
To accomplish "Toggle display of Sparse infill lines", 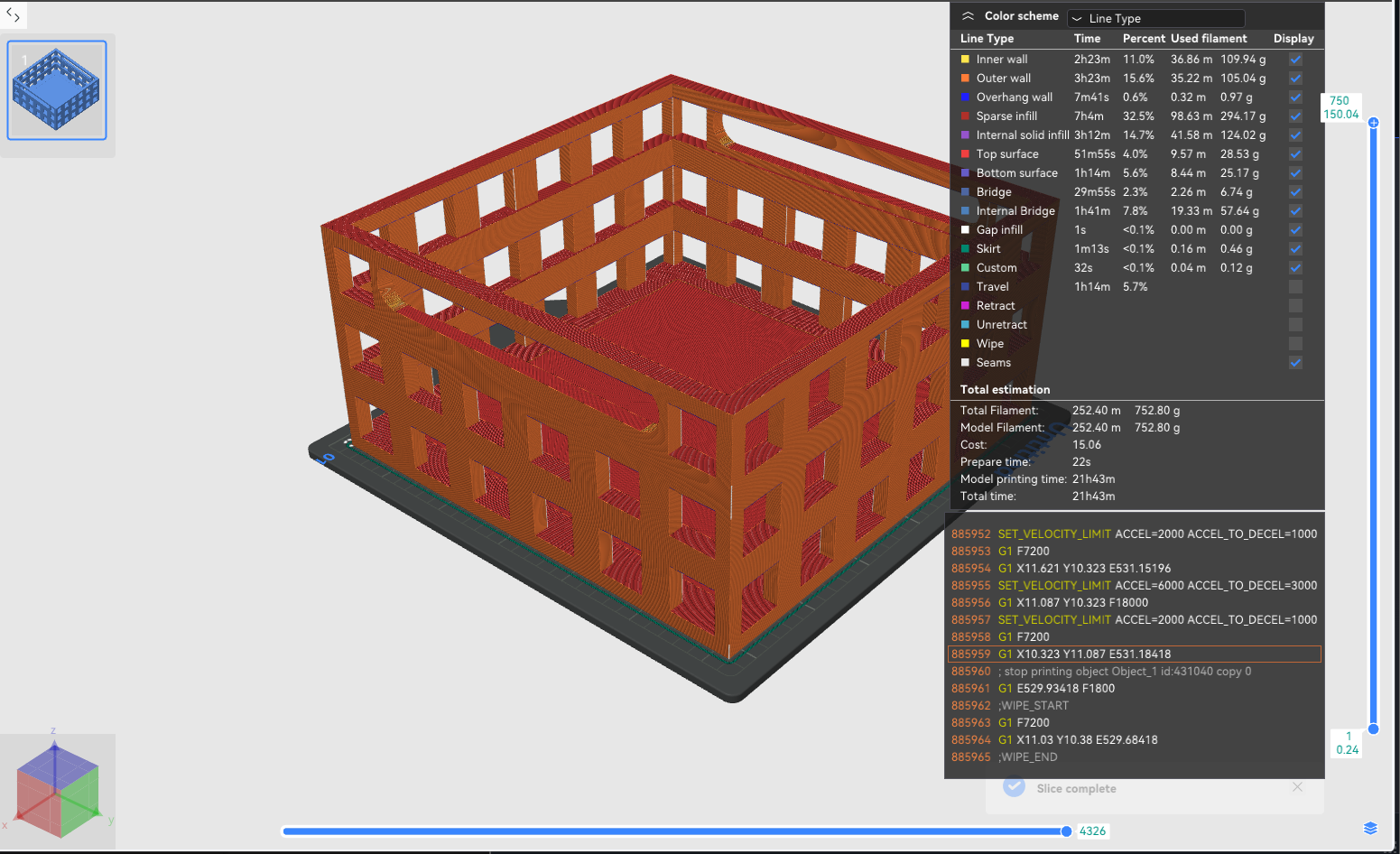I will point(1295,116).
